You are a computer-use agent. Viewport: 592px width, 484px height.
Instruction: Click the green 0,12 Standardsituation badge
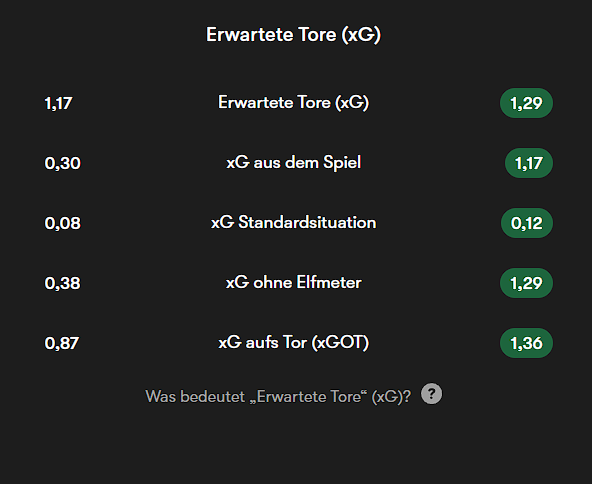pos(527,223)
